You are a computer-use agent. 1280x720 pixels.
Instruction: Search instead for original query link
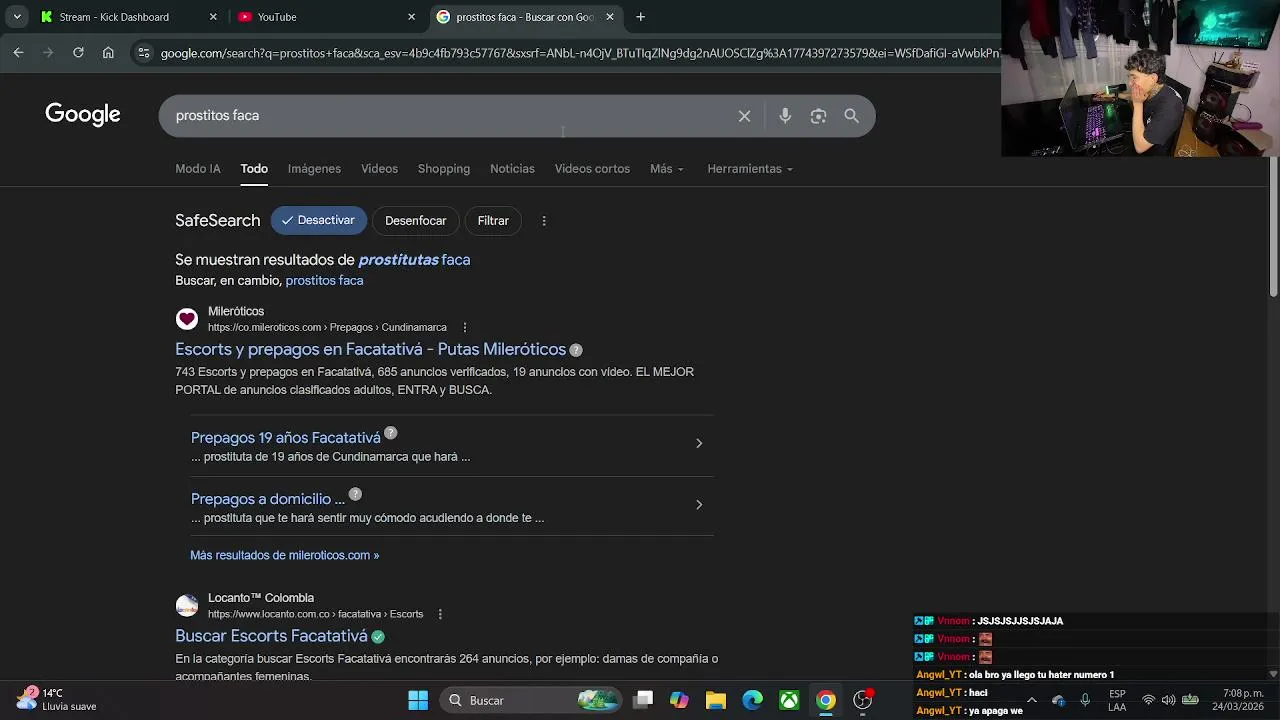(324, 281)
